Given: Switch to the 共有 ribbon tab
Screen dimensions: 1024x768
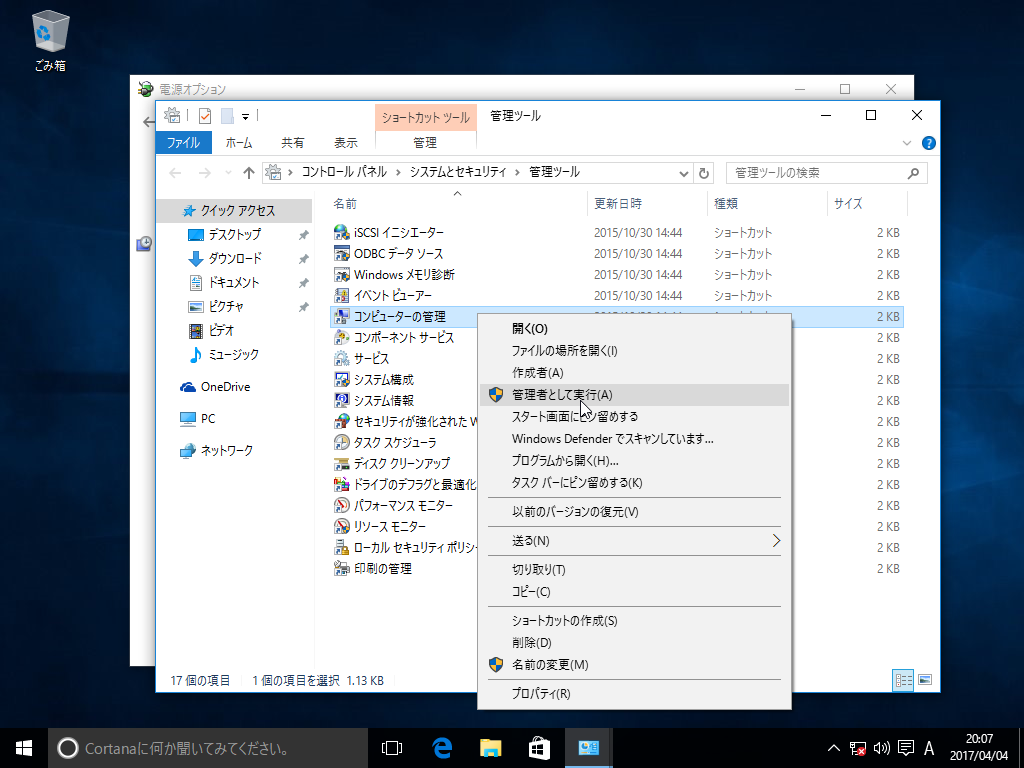Looking at the screenshot, I should pos(293,142).
